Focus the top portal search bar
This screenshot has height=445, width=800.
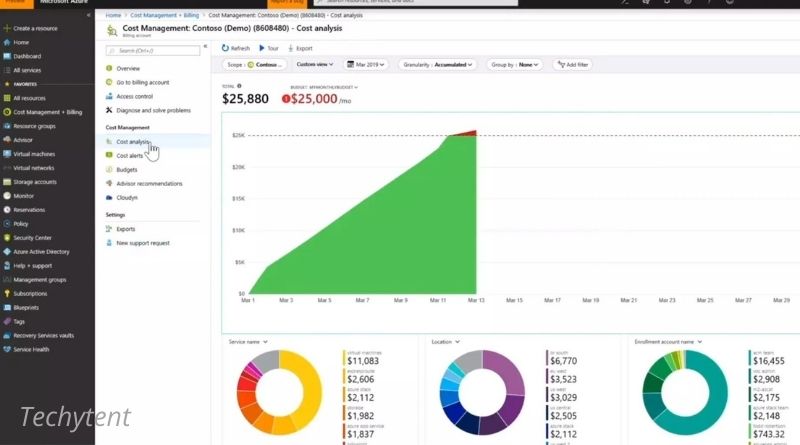tap(415, 2)
